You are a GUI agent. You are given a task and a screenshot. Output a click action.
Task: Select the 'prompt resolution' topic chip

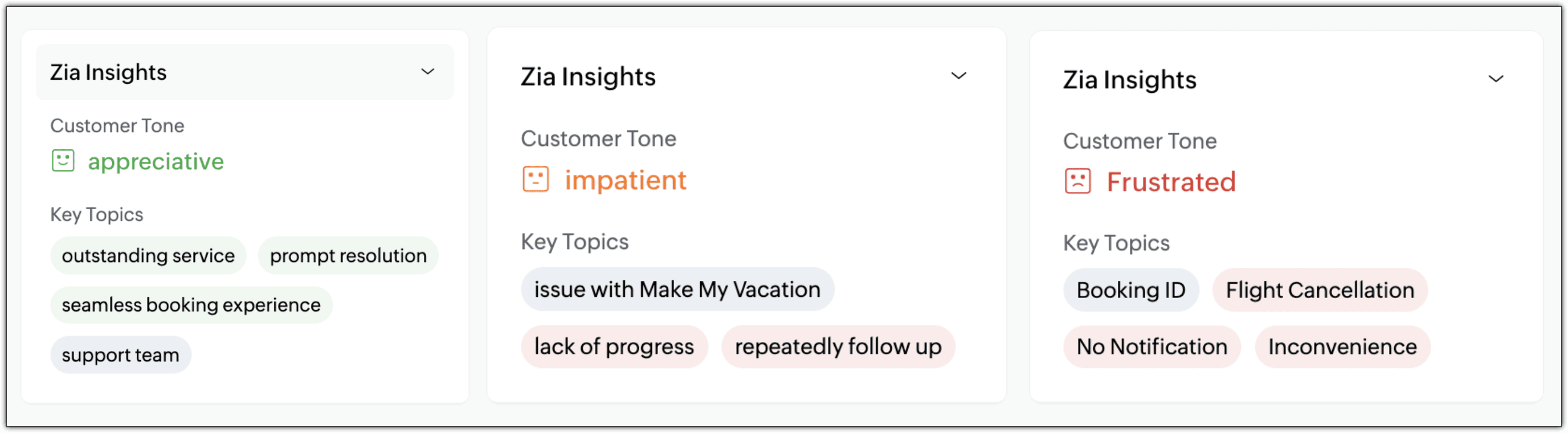click(348, 256)
